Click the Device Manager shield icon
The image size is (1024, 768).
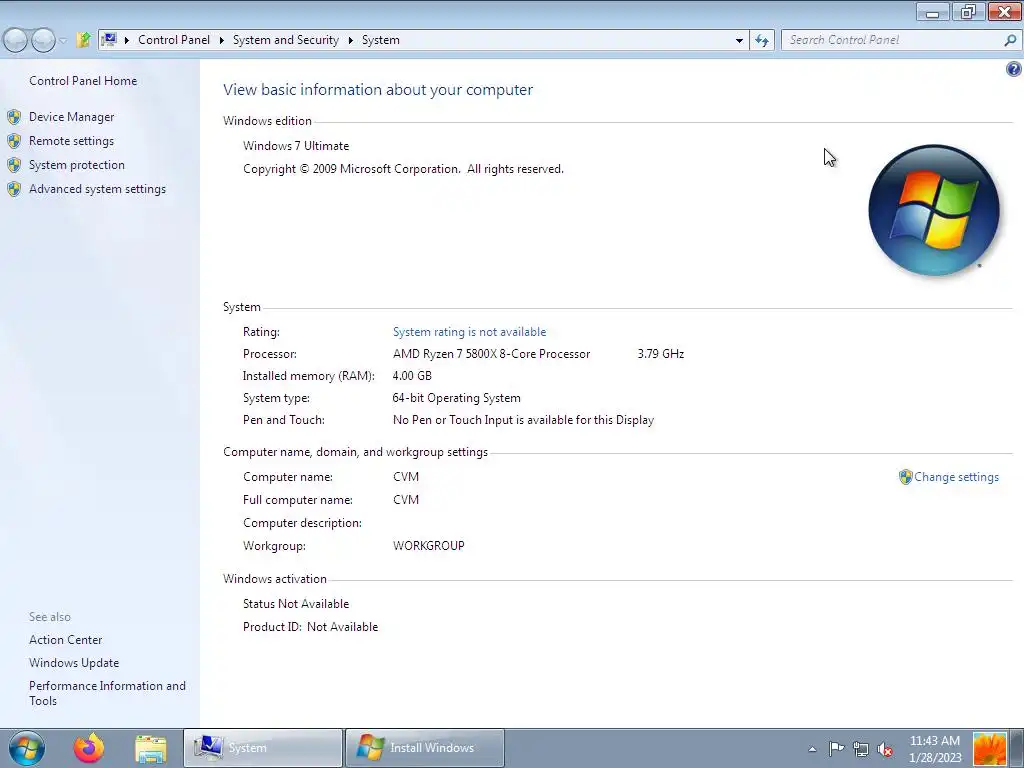[14, 117]
